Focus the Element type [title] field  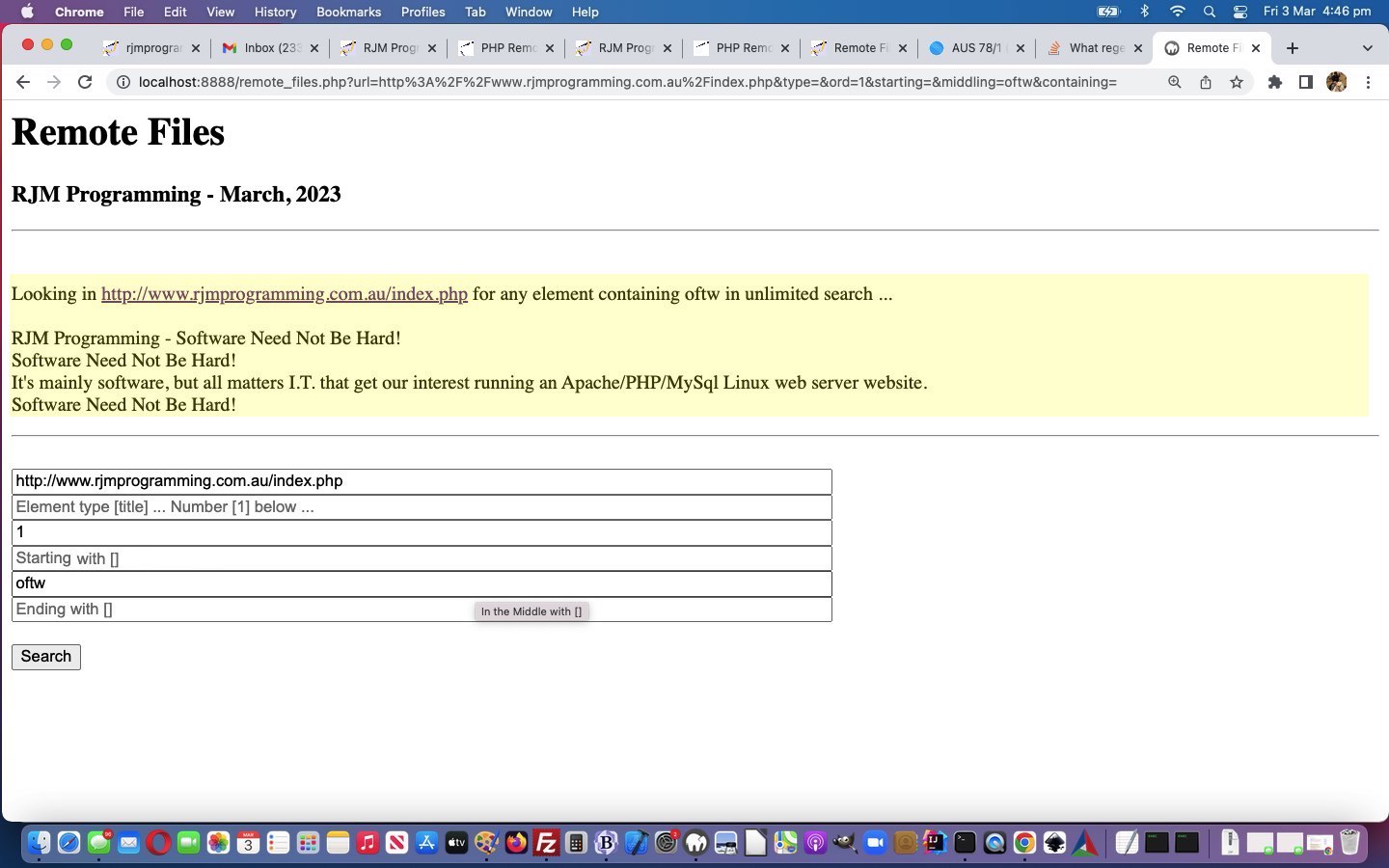point(422,507)
